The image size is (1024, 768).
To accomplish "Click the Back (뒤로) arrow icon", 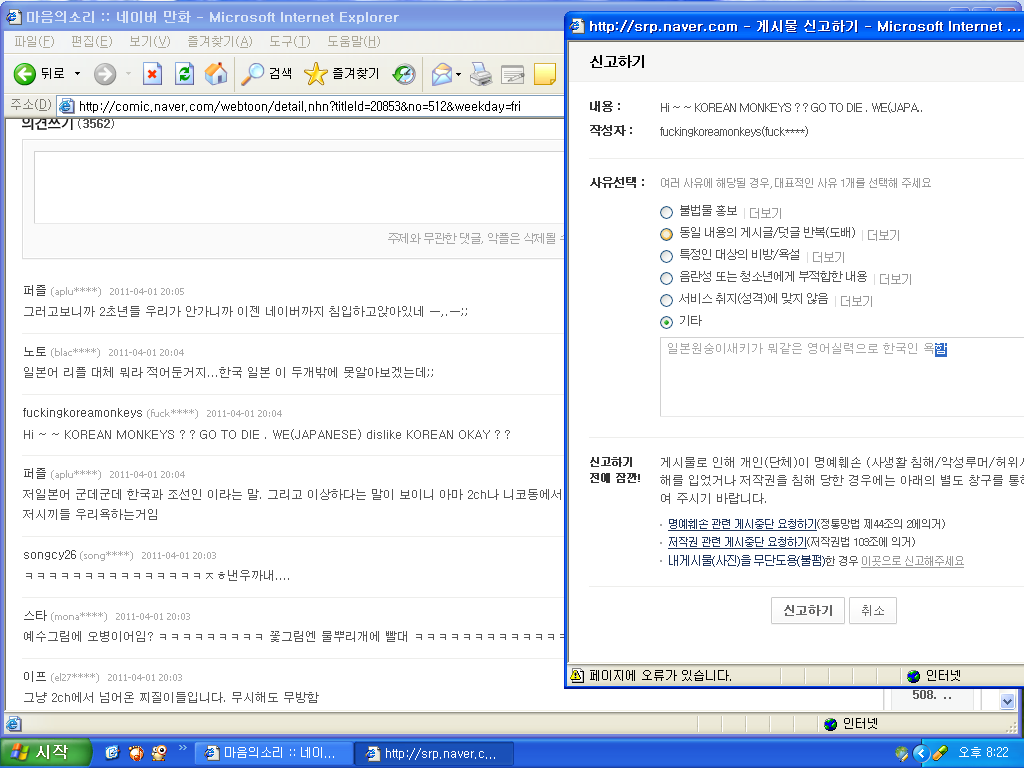I will (x=25, y=73).
